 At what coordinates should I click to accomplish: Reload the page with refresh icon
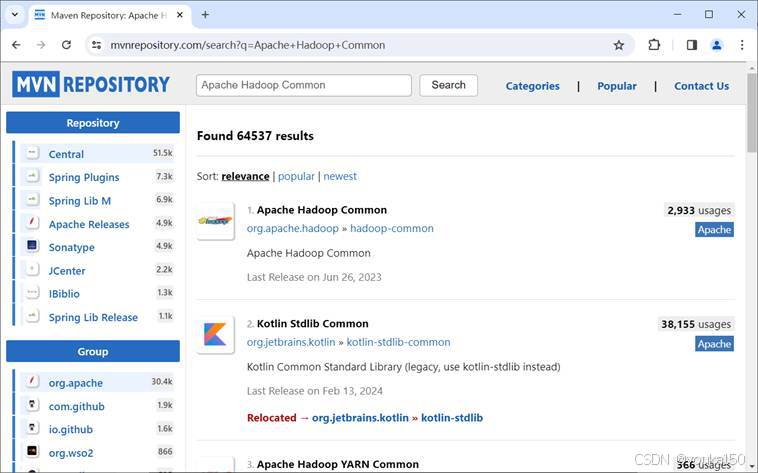pyautogui.click(x=66, y=45)
